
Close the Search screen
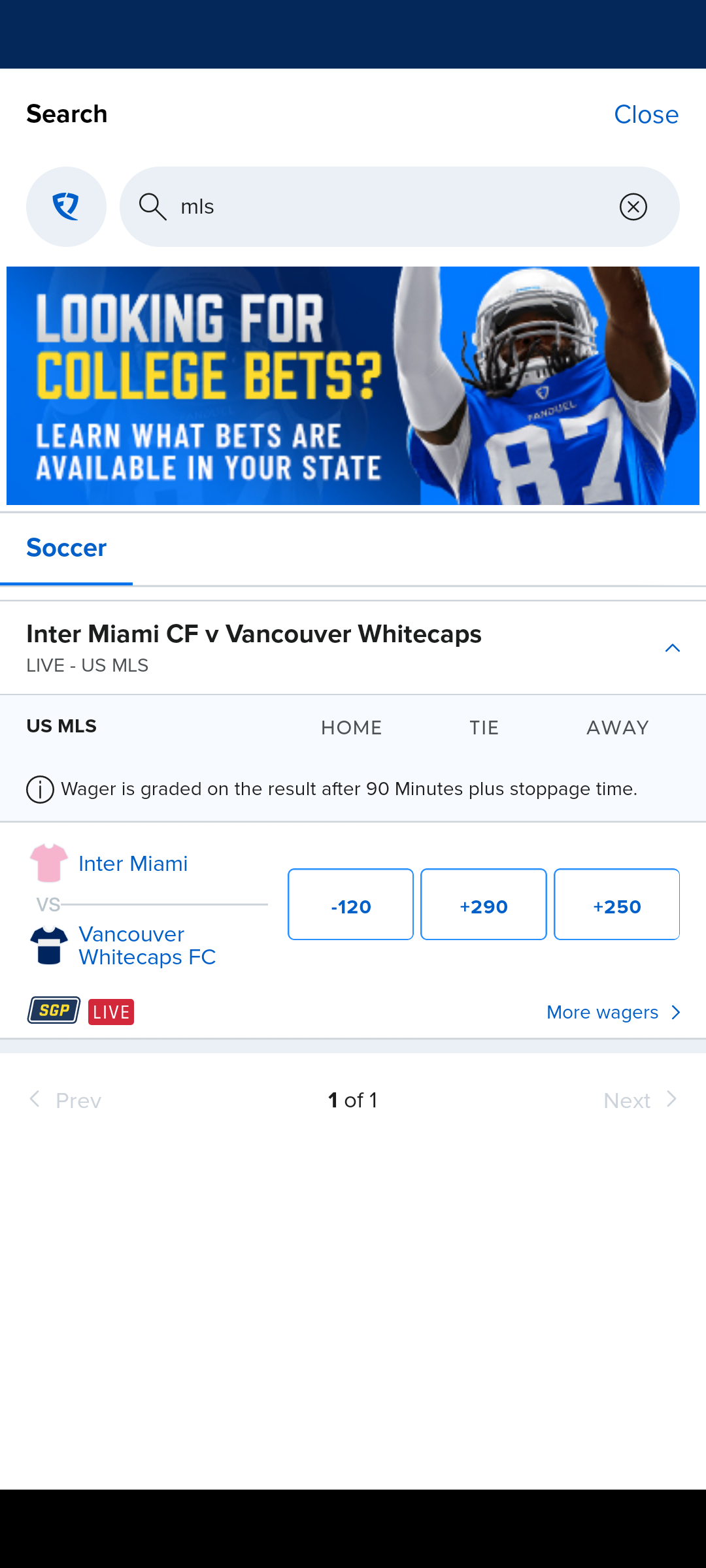(x=646, y=115)
